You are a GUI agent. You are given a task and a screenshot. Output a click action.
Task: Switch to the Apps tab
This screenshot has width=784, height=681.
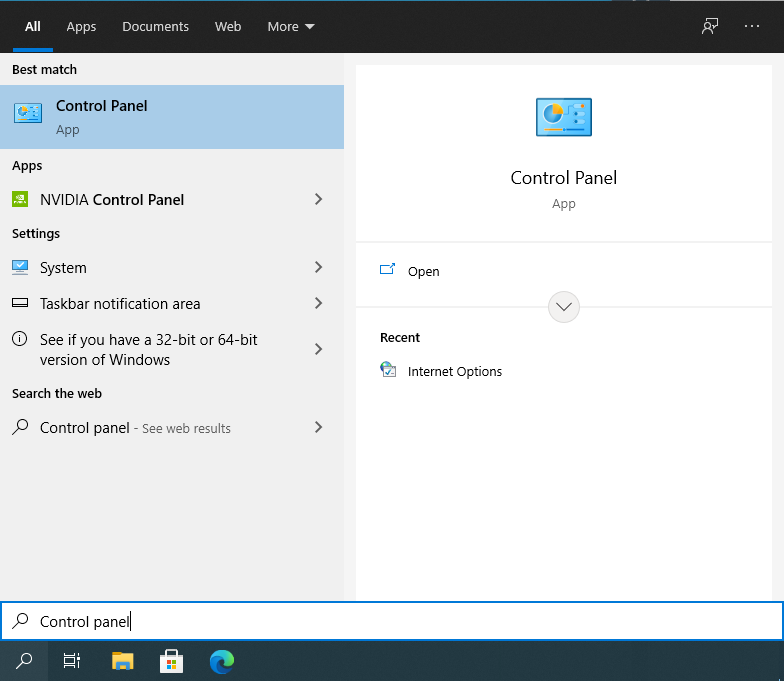(81, 26)
